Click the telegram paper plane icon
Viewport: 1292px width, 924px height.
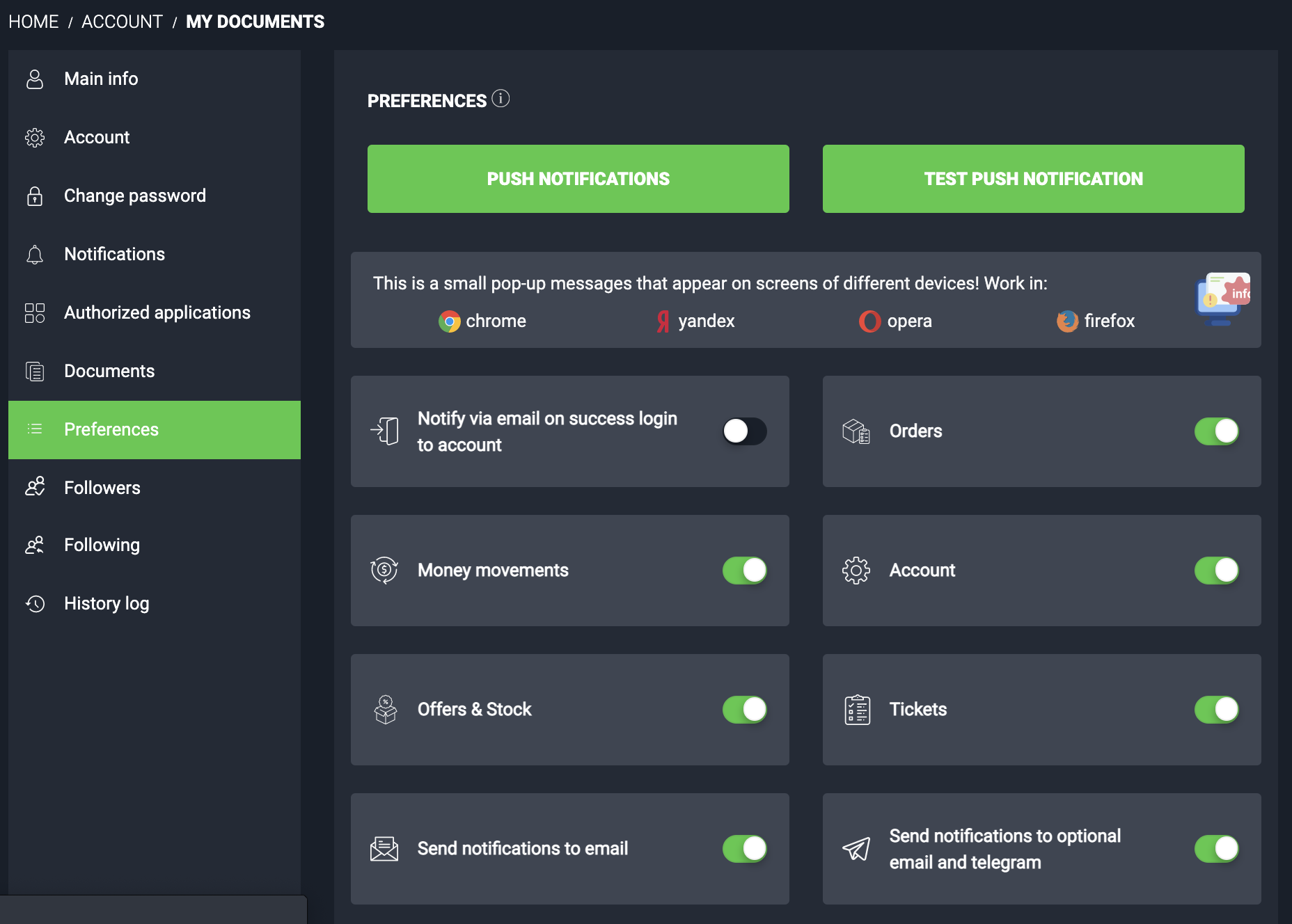pyautogui.click(x=856, y=849)
